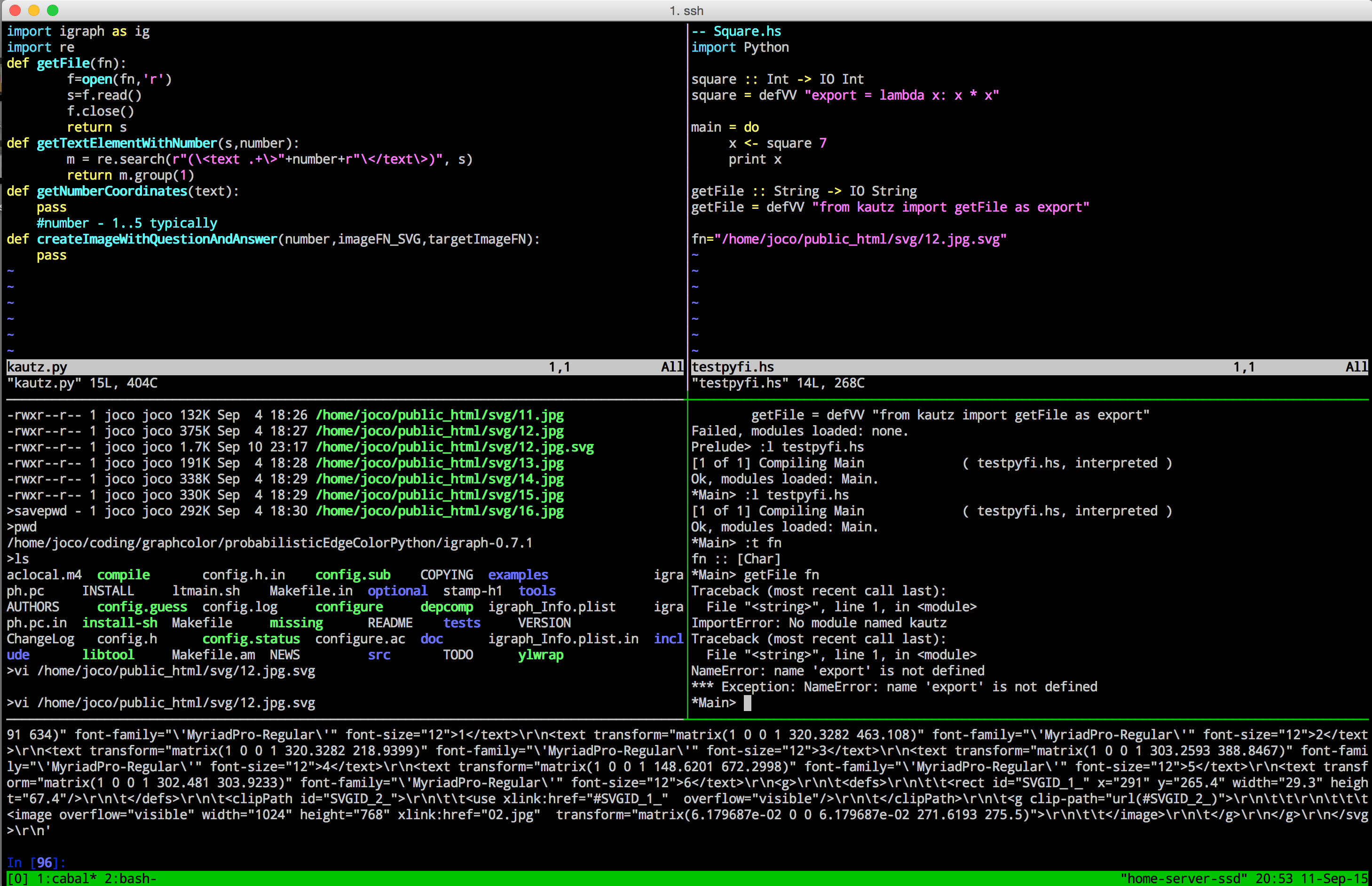This screenshot has width=1372, height=886.
Task: Click the ghci *Main> prompt cursor
Action: [747, 703]
